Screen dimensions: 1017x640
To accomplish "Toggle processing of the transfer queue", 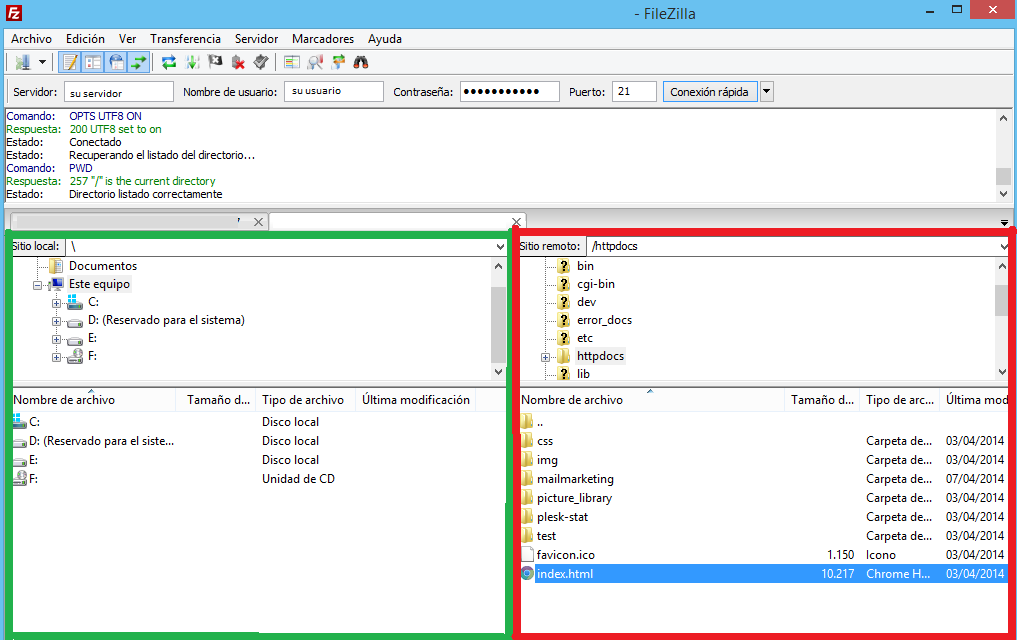I will [x=192, y=62].
